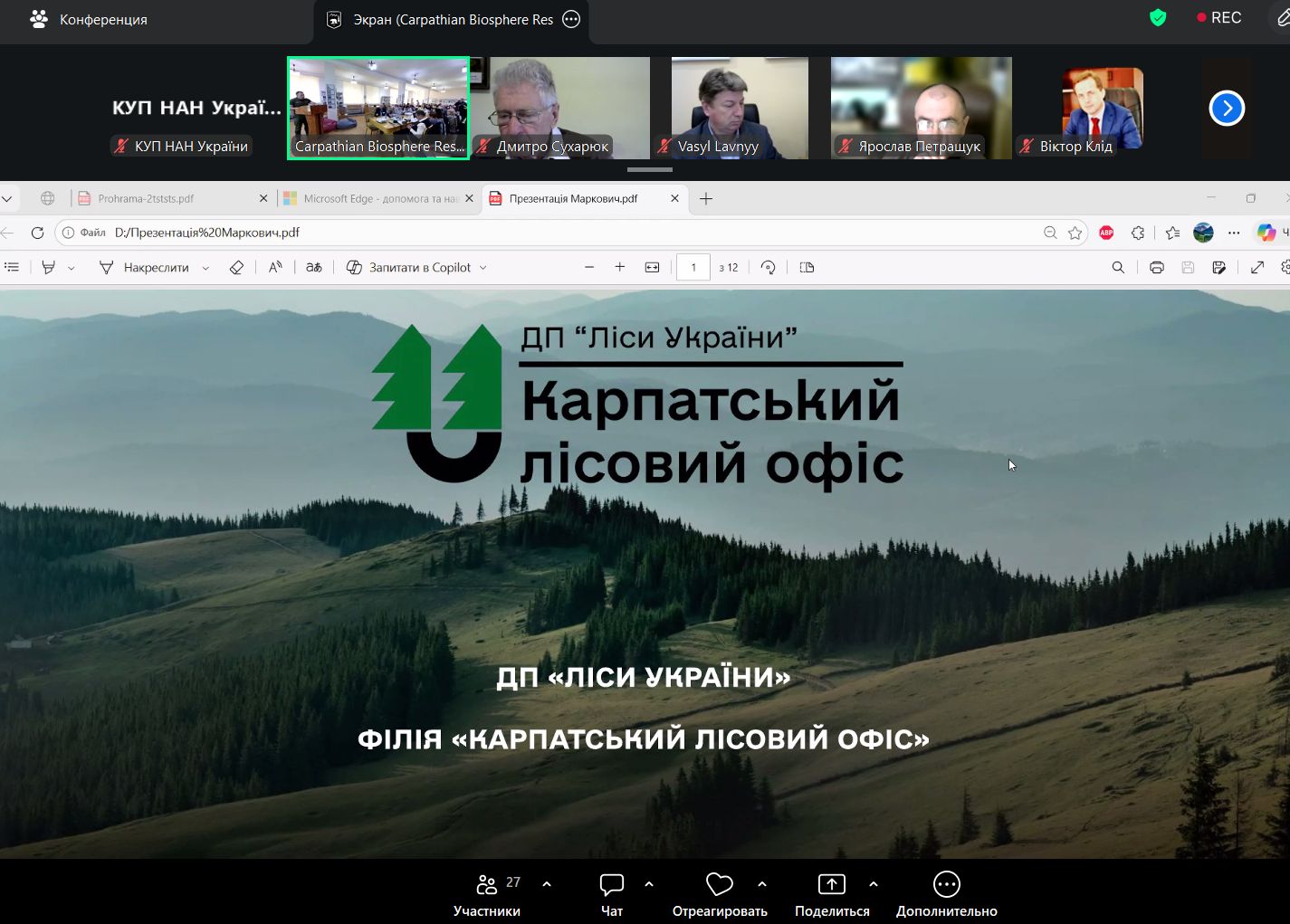Image resolution: width=1290 pixels, height=924 pixels.
Task: Show PDF table of contents
Action: pyautogui.click(x=12, y=267)
